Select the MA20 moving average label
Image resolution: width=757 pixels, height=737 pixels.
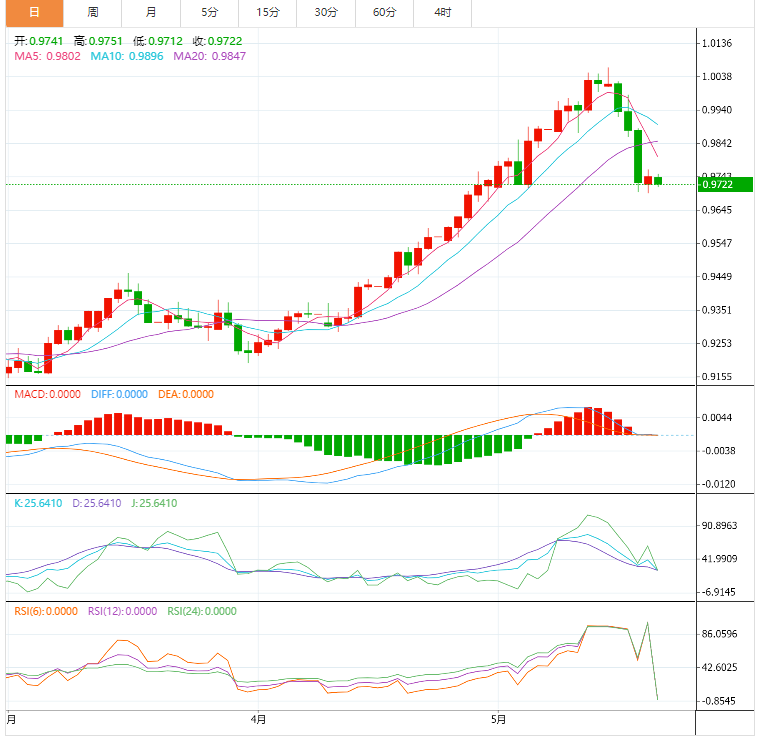point(209,56)
